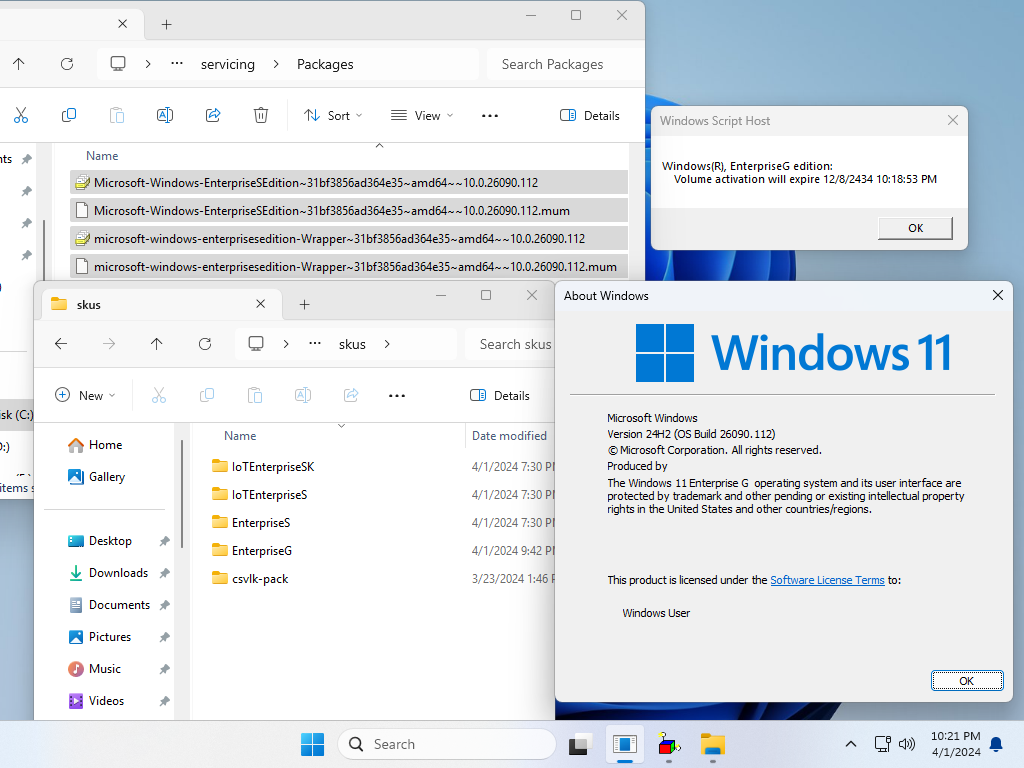Viewport: 1024px width, 768px height.
Task: Click Search Packages field
Action: pyautogui.click(x=566, y=64)
